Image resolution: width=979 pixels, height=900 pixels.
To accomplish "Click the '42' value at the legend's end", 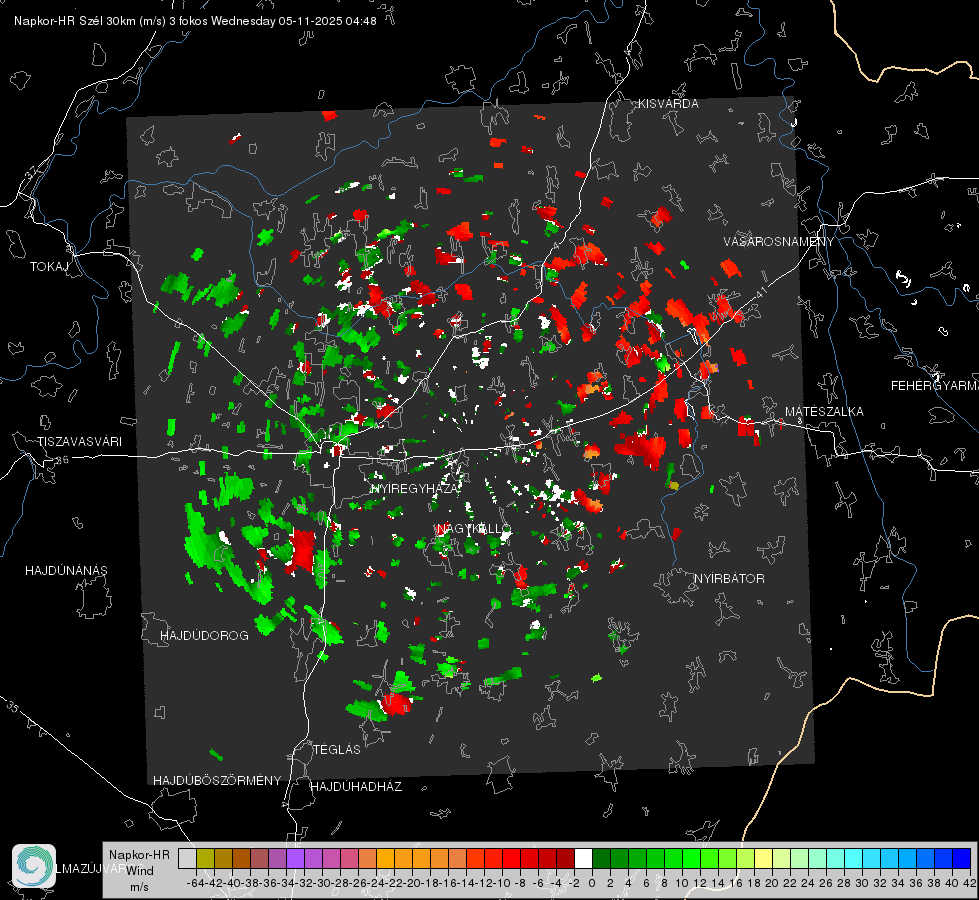I will tap(970, 883).
